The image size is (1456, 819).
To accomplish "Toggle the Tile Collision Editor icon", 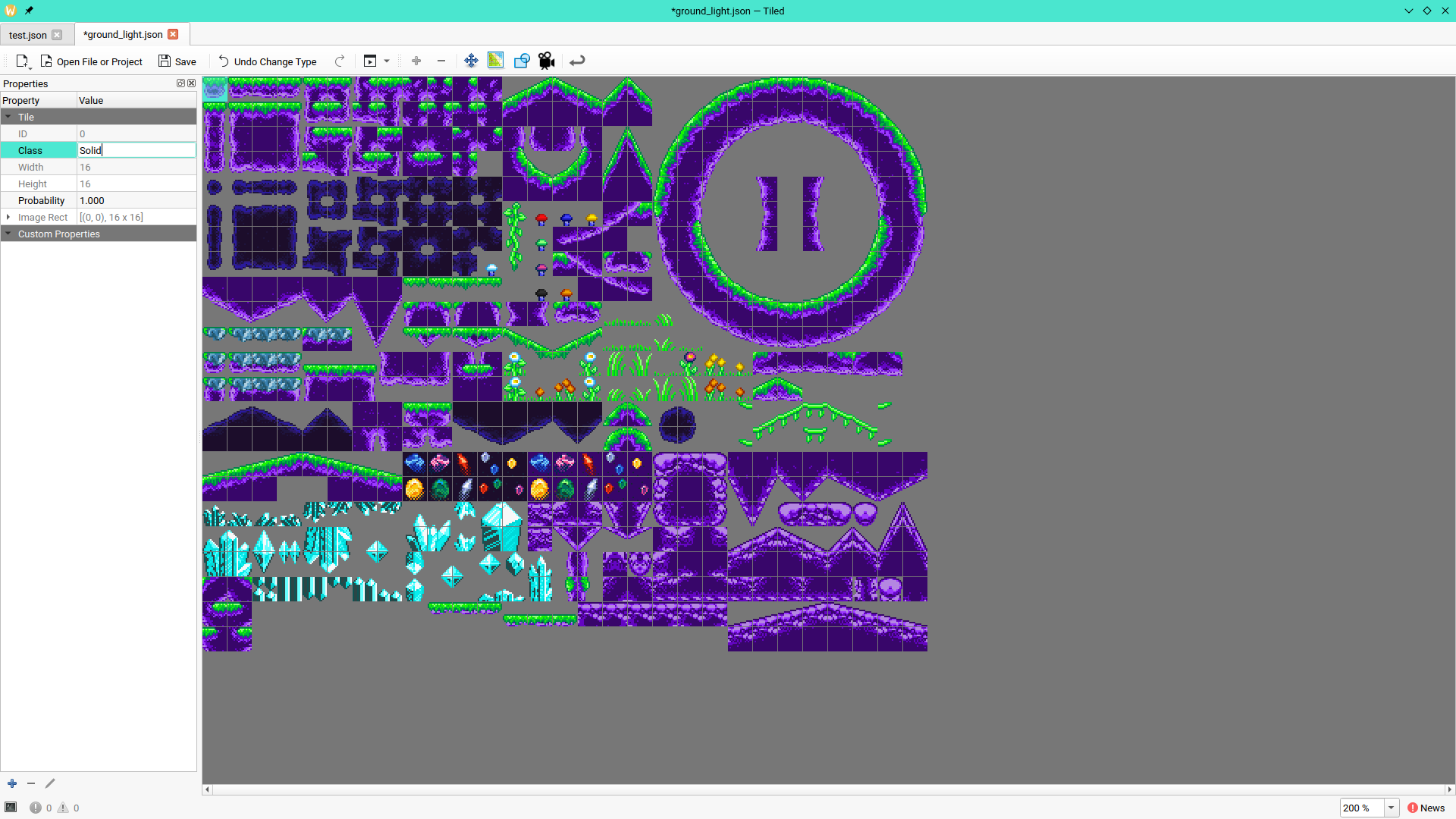I will tap(522, 61).
